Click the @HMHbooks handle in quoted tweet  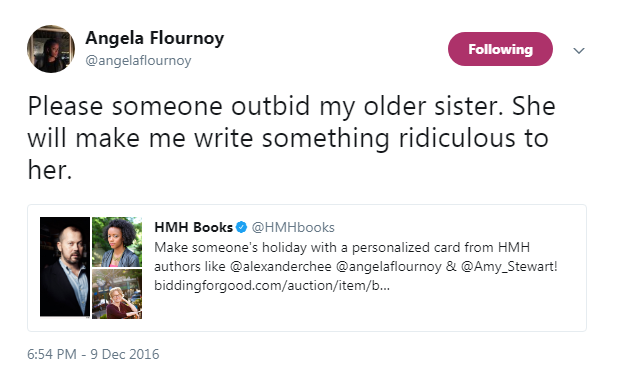click(x=293, y=228)
